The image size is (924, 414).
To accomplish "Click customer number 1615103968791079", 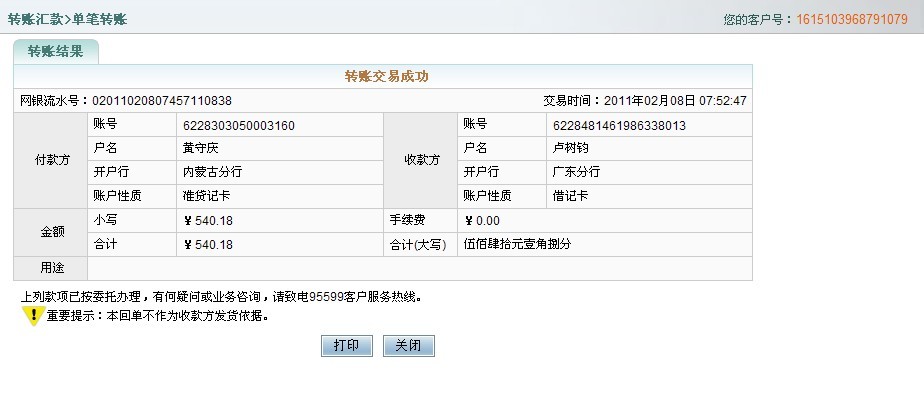I will pyautogui.click(x=852, y=19).
